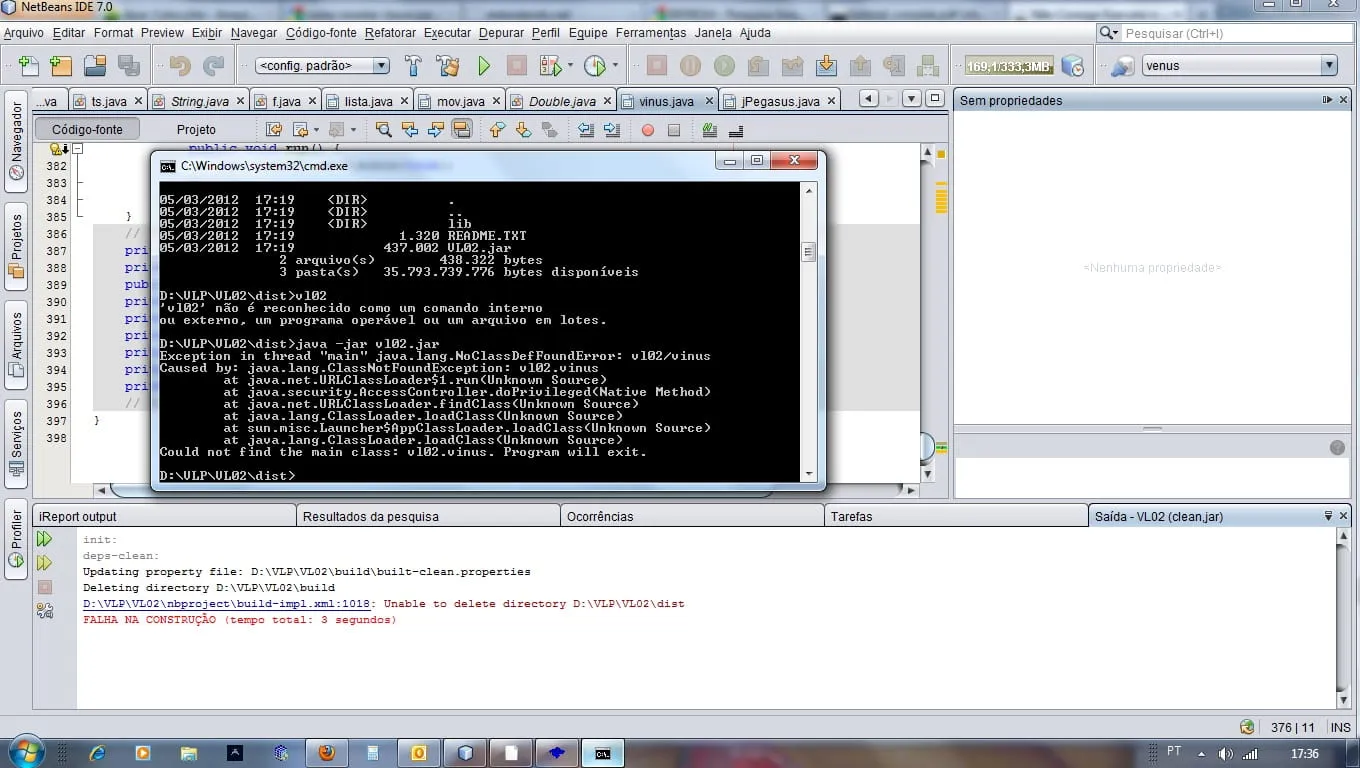Run the project with the green arrow
This screenshot has width=1360, height=768.
484,66
